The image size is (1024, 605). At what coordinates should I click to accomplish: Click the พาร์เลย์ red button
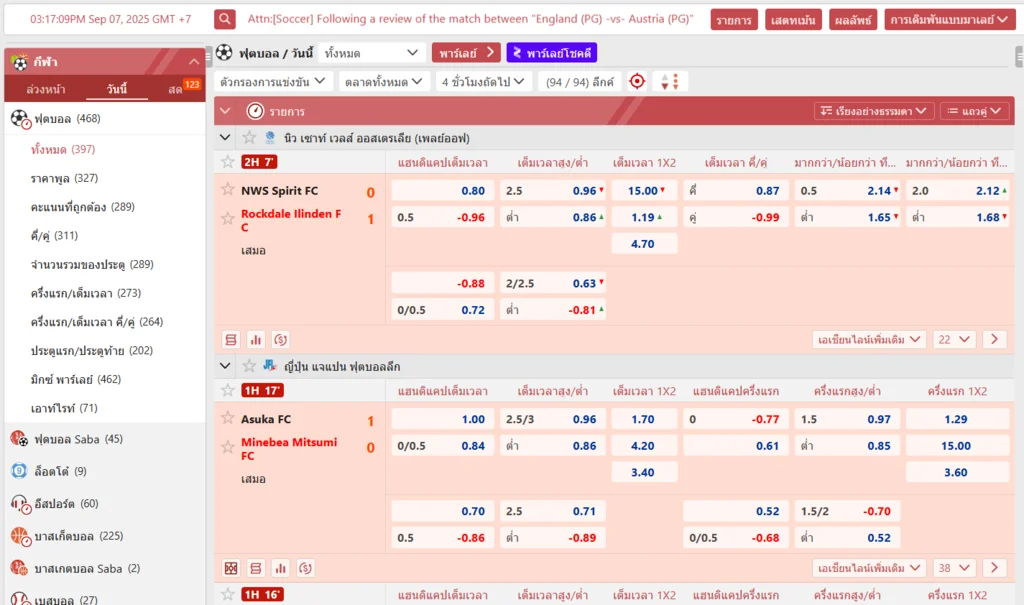(x=466, y=52)
